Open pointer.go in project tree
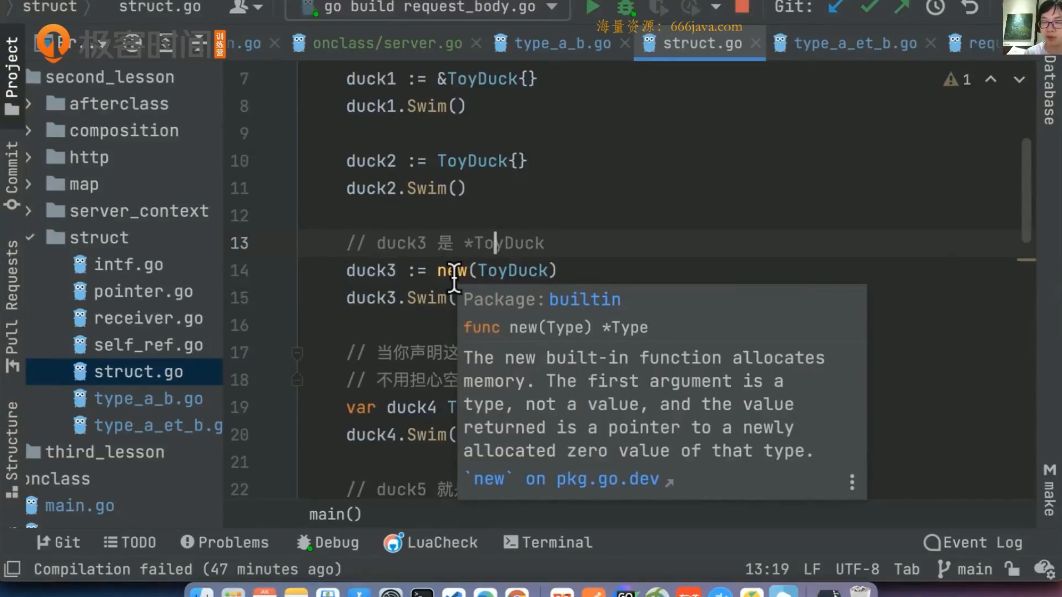The image size is (1062, 597). click(143, 291)
